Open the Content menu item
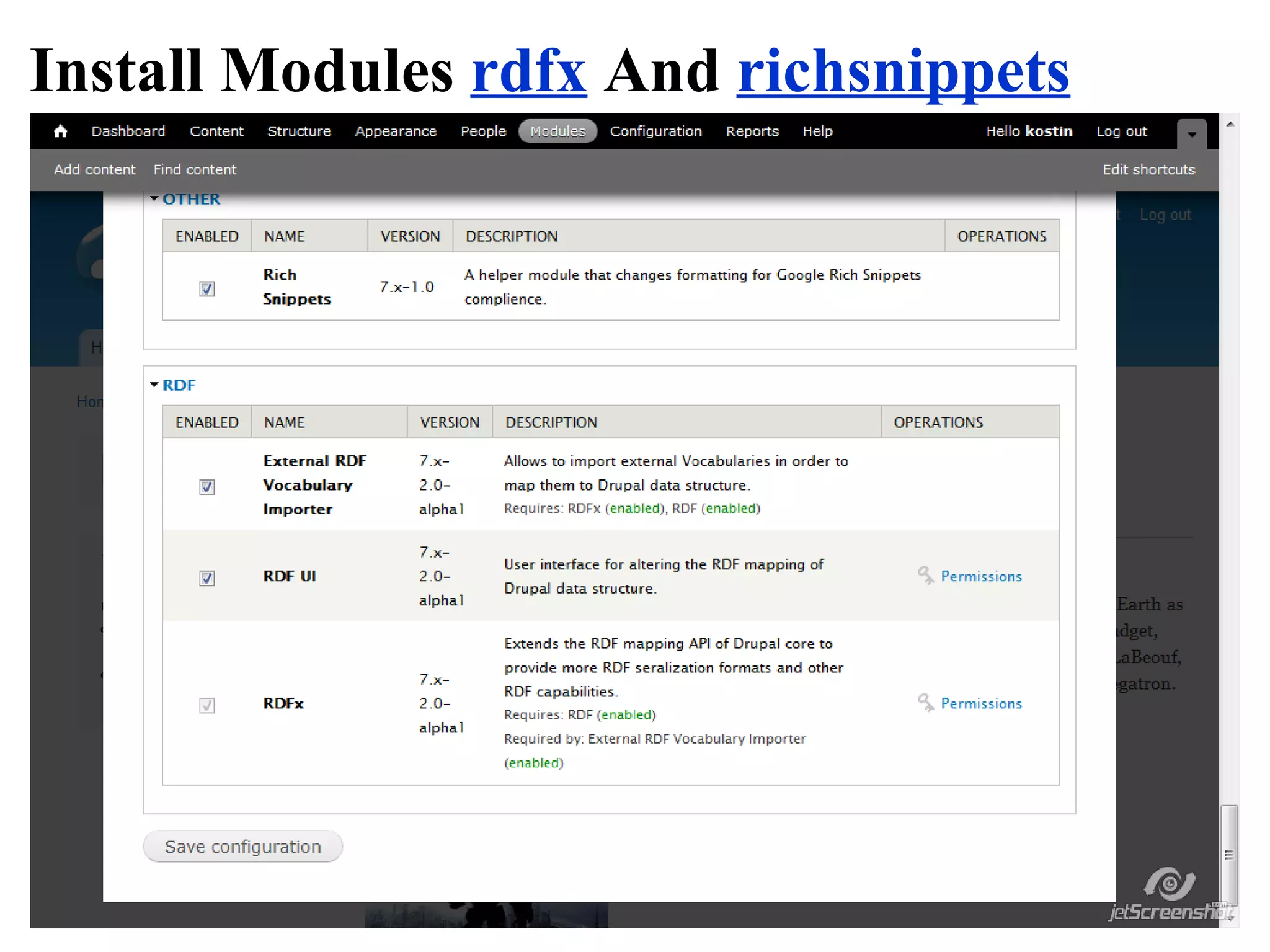The image size is (1270, 952). (x=216, y=131)
